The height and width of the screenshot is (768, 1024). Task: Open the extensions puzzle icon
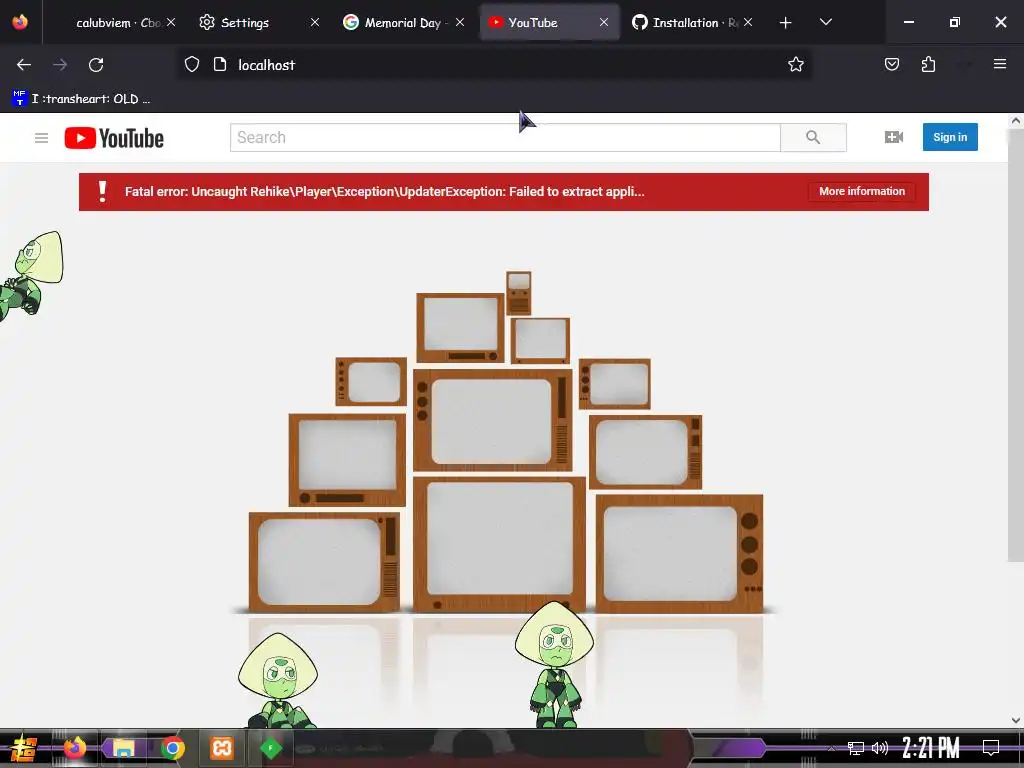coord(928,64)
